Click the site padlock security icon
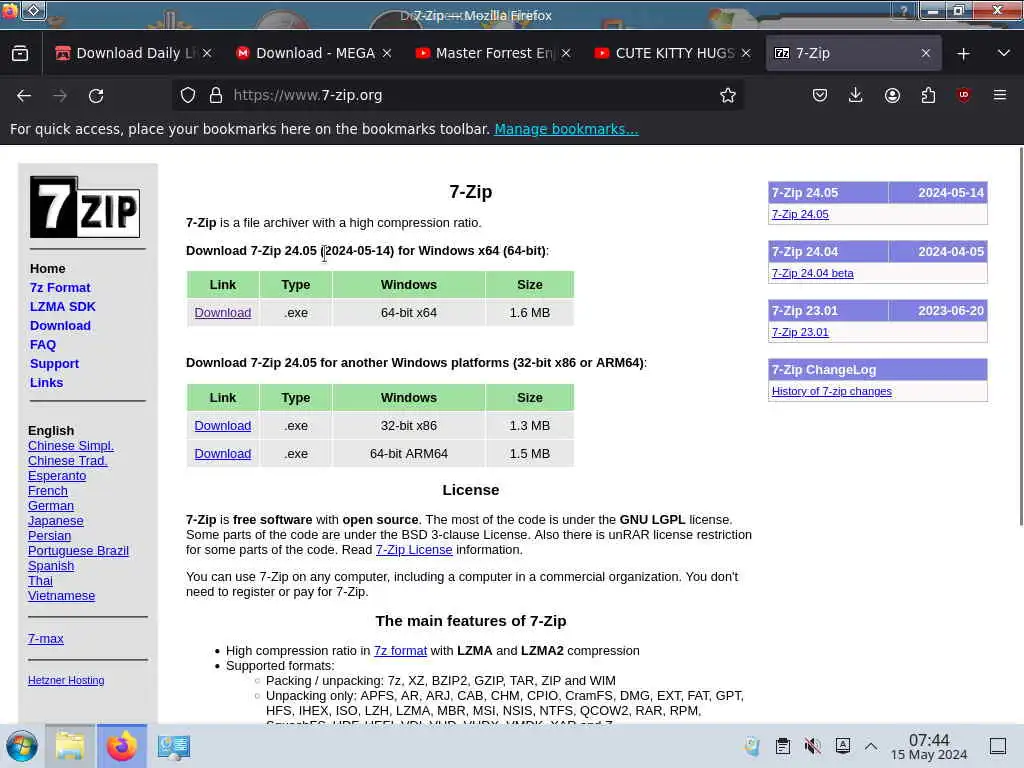This screenshot has height=768, width=1024. click(216, 95)
